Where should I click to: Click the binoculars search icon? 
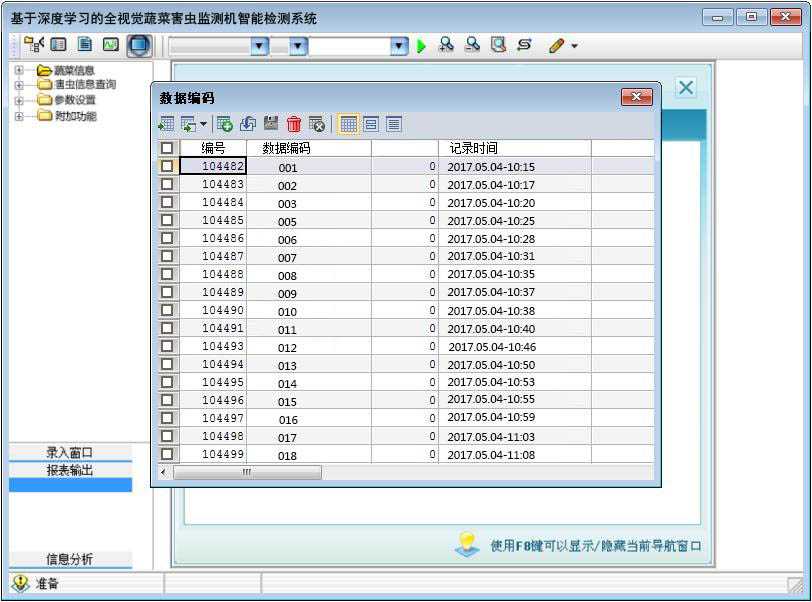[x=447, y=46]
